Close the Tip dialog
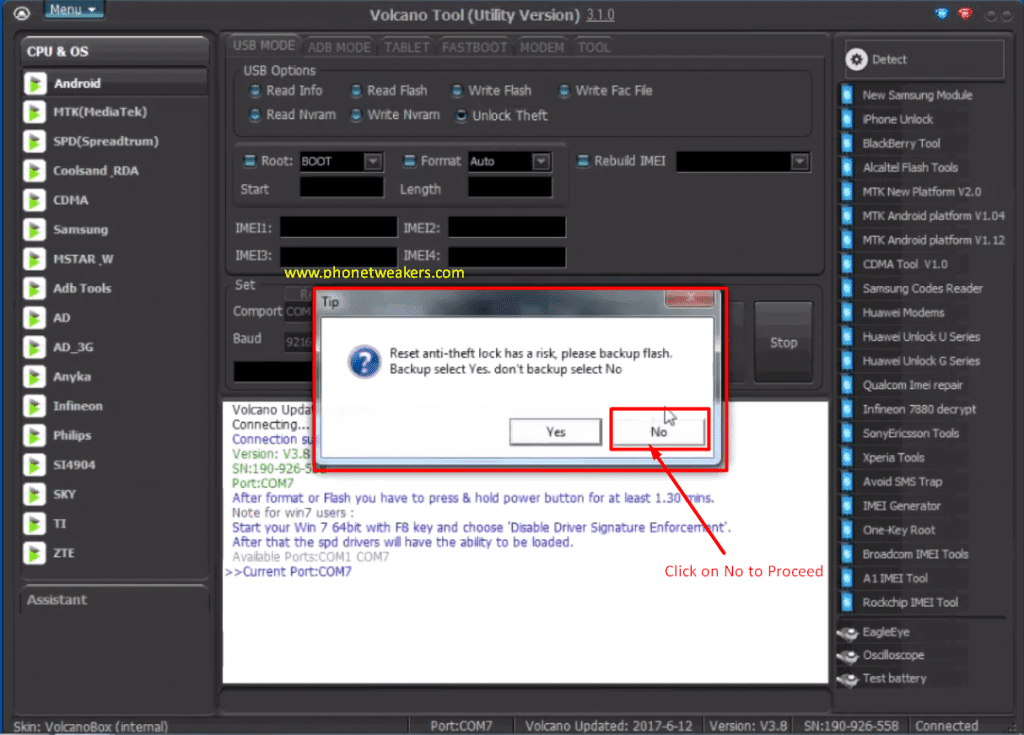 pyautogui.click(x=689, y=298)
